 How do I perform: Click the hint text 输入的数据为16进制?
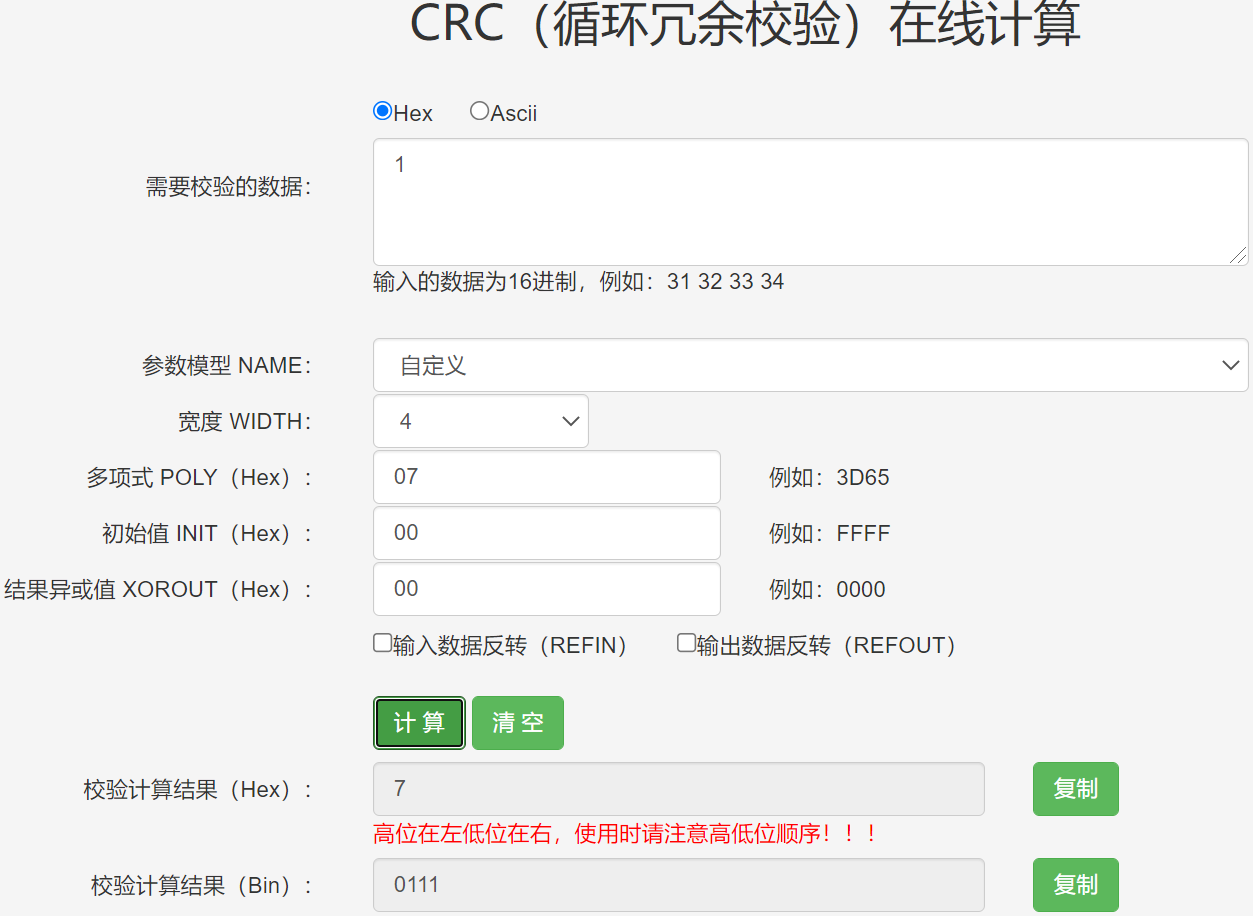coord(578,282)
